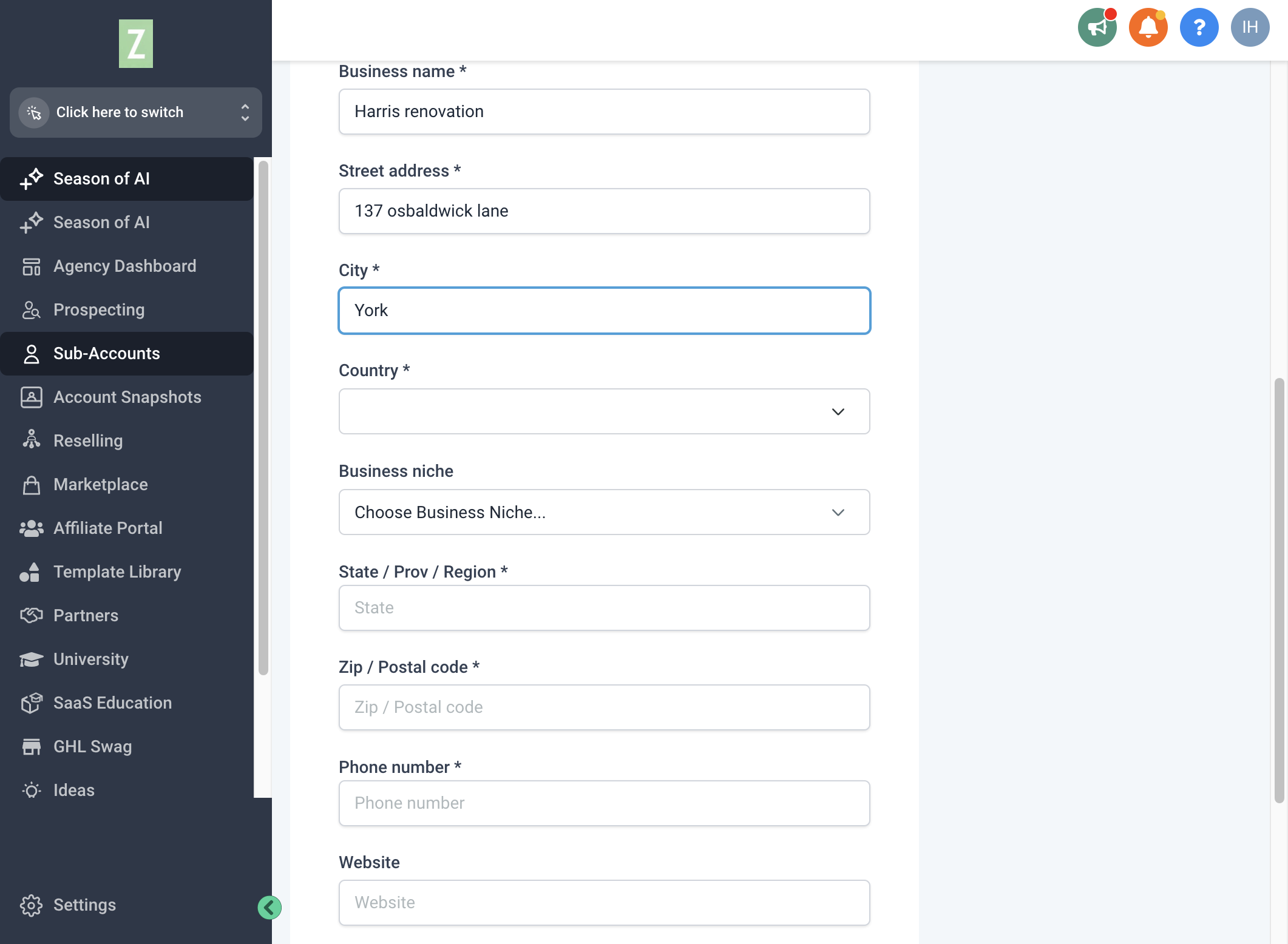Click the University graduation cap icon
The image size is (1288, 944).
(x=31, y=659)
